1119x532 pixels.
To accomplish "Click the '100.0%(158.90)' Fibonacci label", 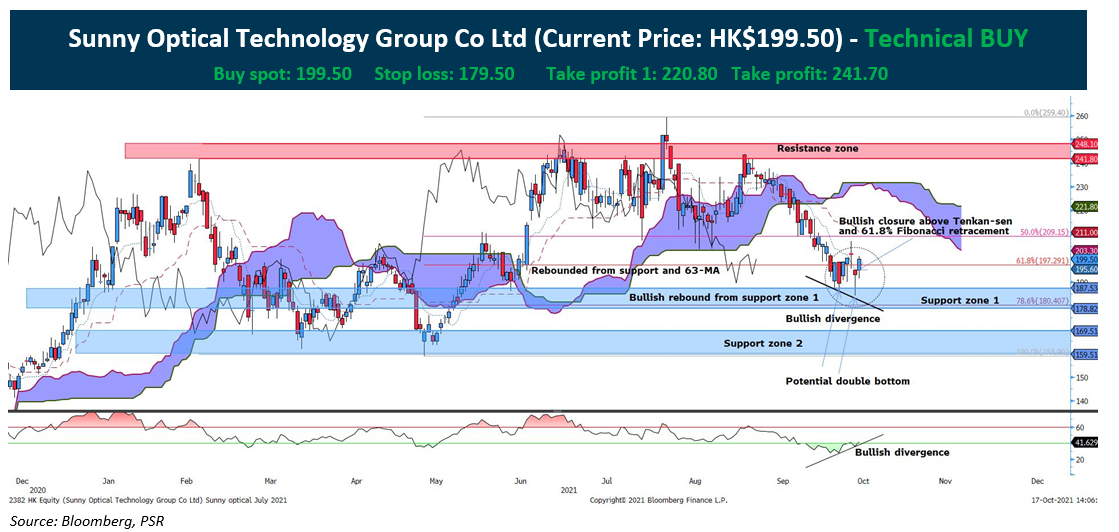I will click(1044, 352).
